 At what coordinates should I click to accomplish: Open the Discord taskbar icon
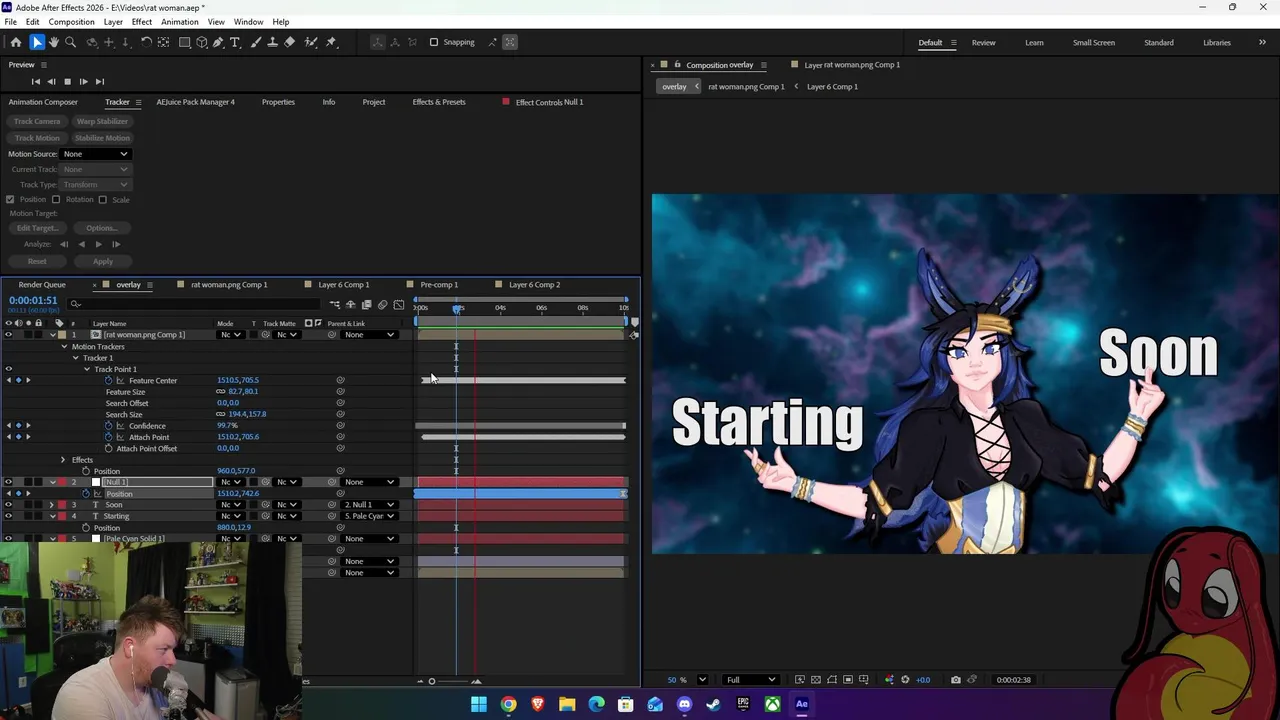pyautogui.click(x=684, y=704)
